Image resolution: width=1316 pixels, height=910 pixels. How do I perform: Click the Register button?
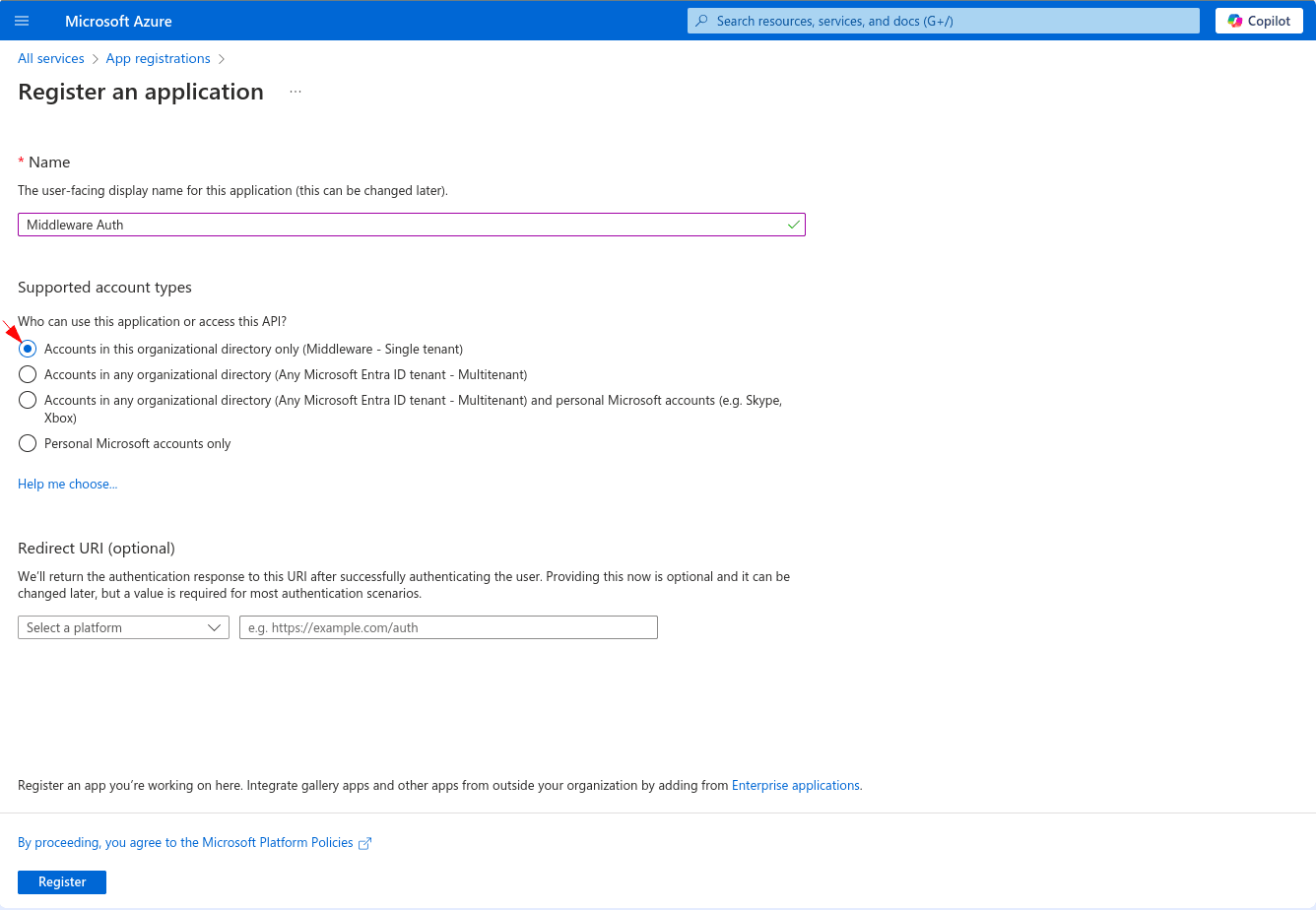click(62, 881)
